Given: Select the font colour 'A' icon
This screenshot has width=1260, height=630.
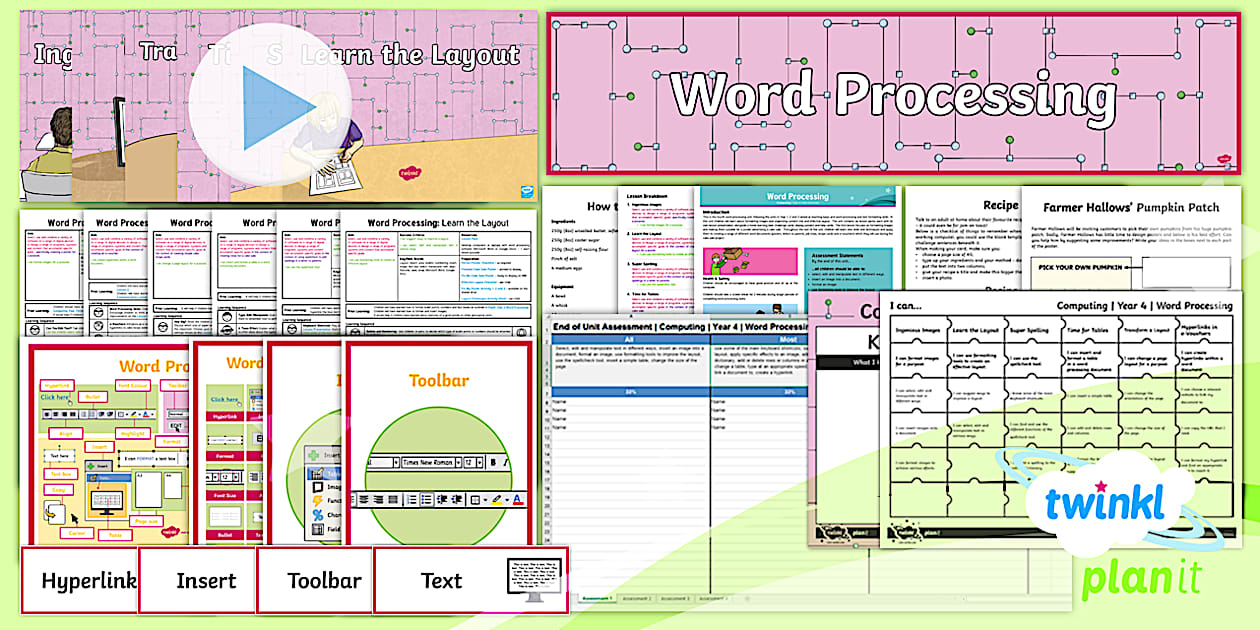Looking at the screenshot, I should 518,498.
